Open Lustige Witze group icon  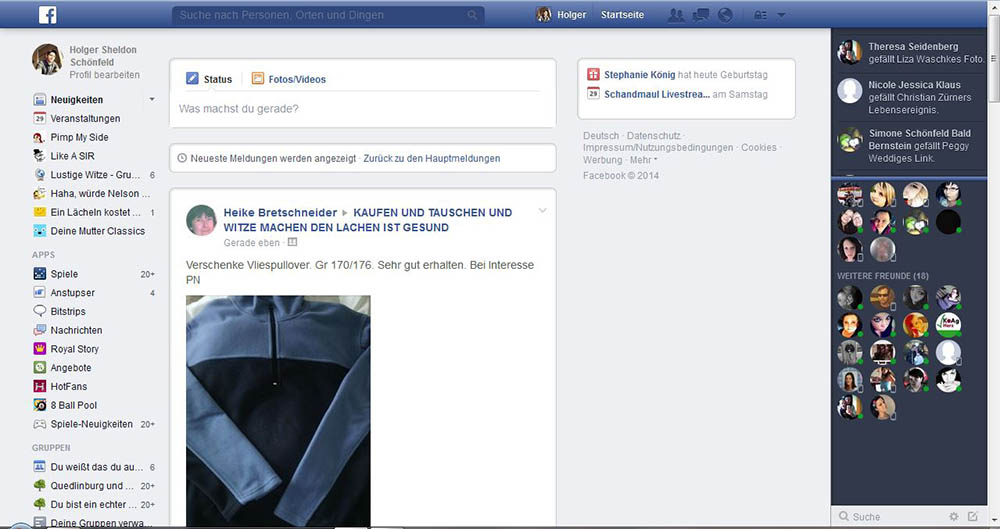[x=40, y=174]
